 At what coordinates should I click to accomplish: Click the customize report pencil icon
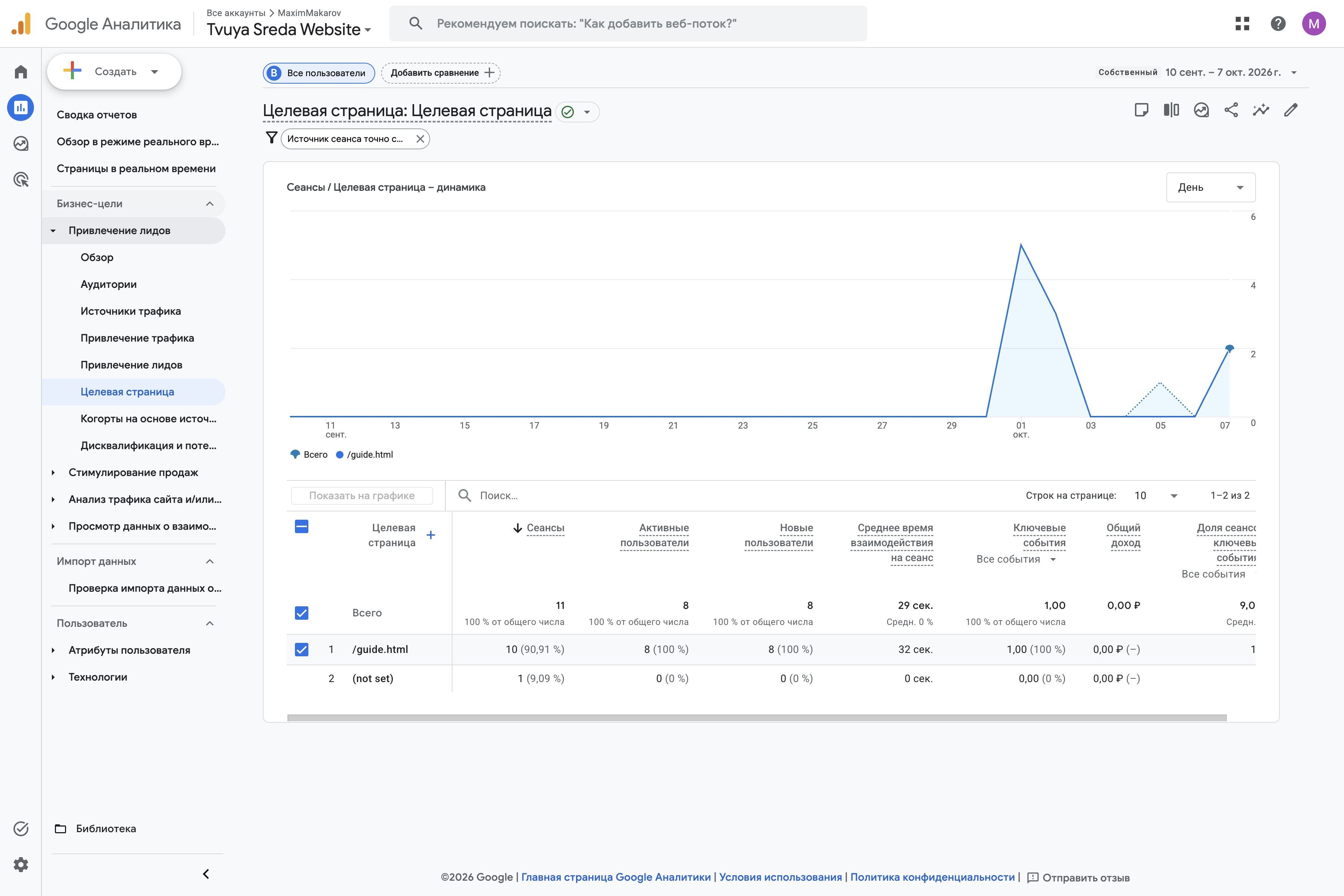coord(1291,110)
